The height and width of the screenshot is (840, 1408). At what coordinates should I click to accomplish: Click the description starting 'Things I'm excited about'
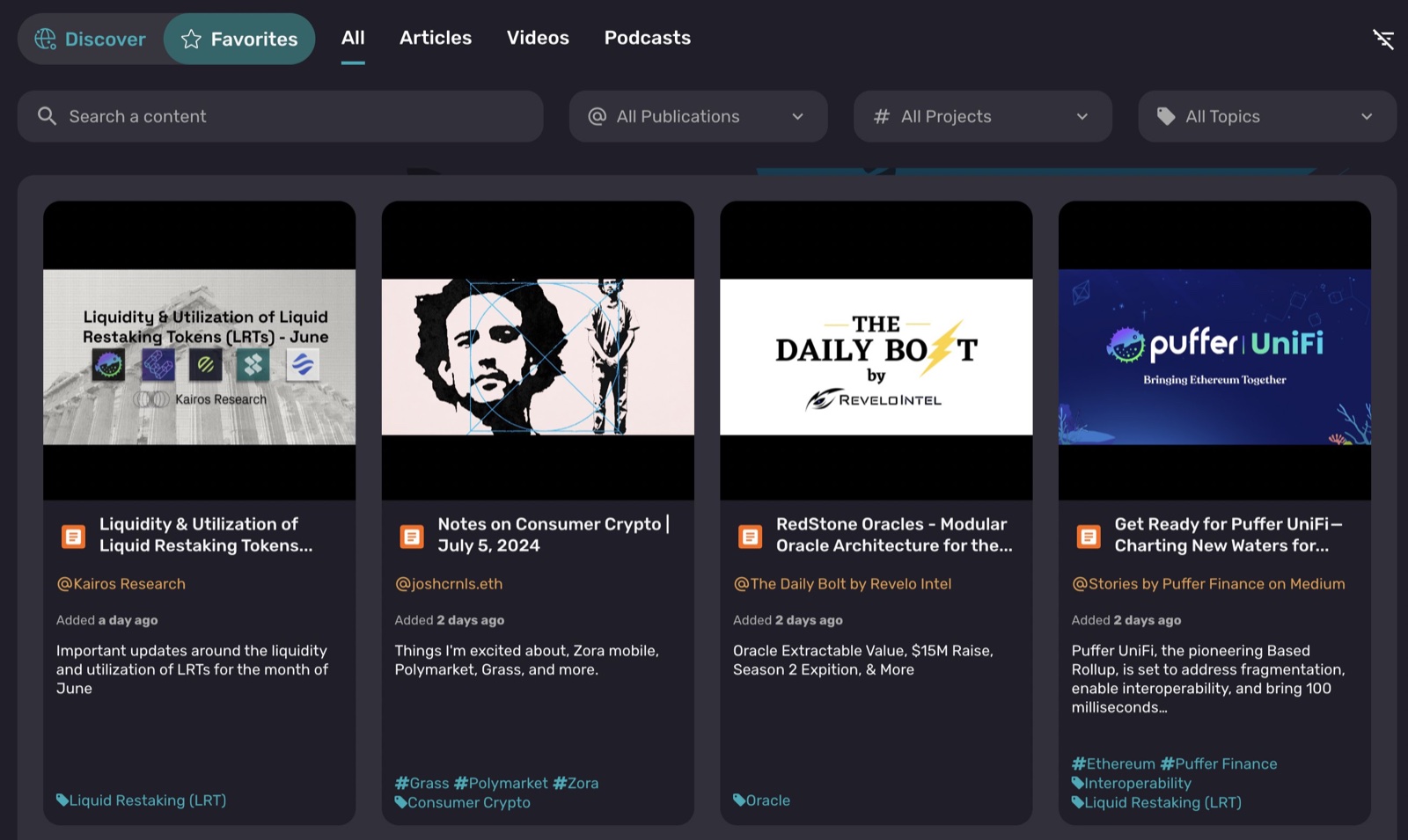(526, 660)
